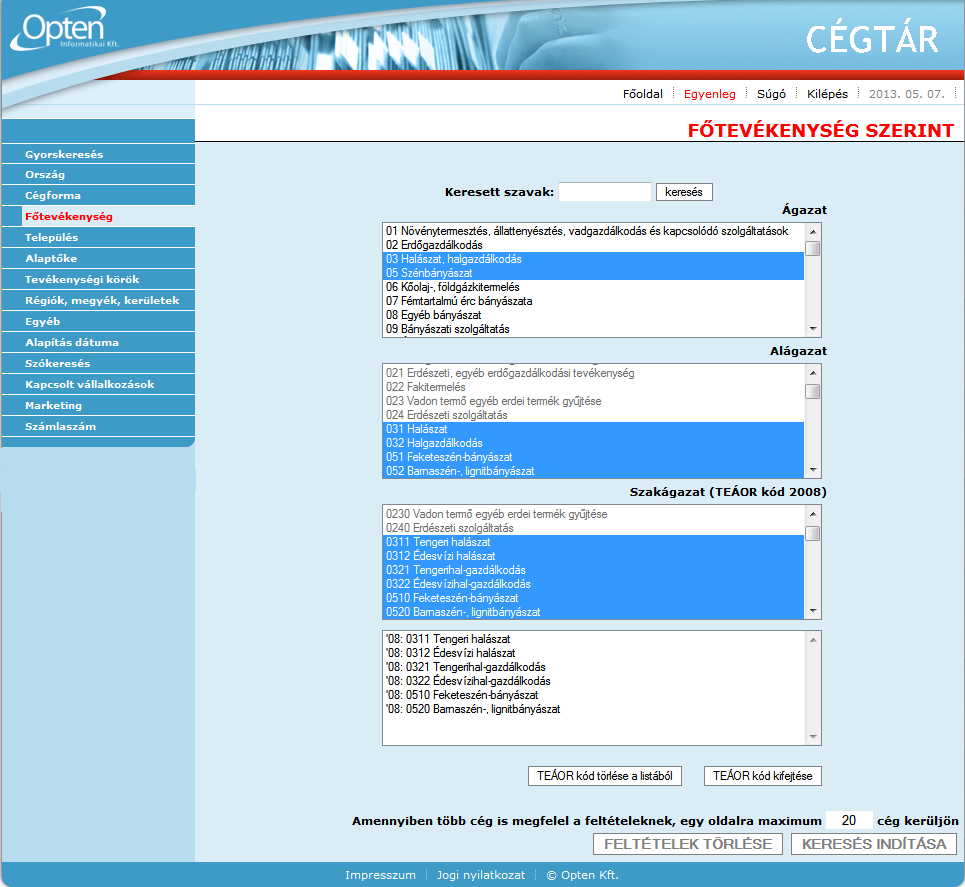Open Alapítás dátuma menu item
Image resolution: width=965 pixels, height=887 pixels.
coord(98,342)
